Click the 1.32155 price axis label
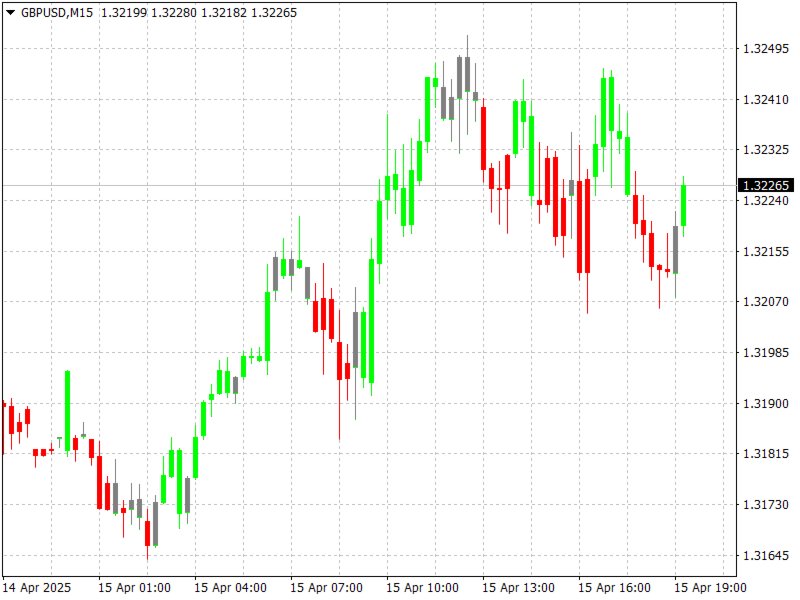The width and height of the screenshot is (800, 600). pyautogui.click(x=765, y=252)
